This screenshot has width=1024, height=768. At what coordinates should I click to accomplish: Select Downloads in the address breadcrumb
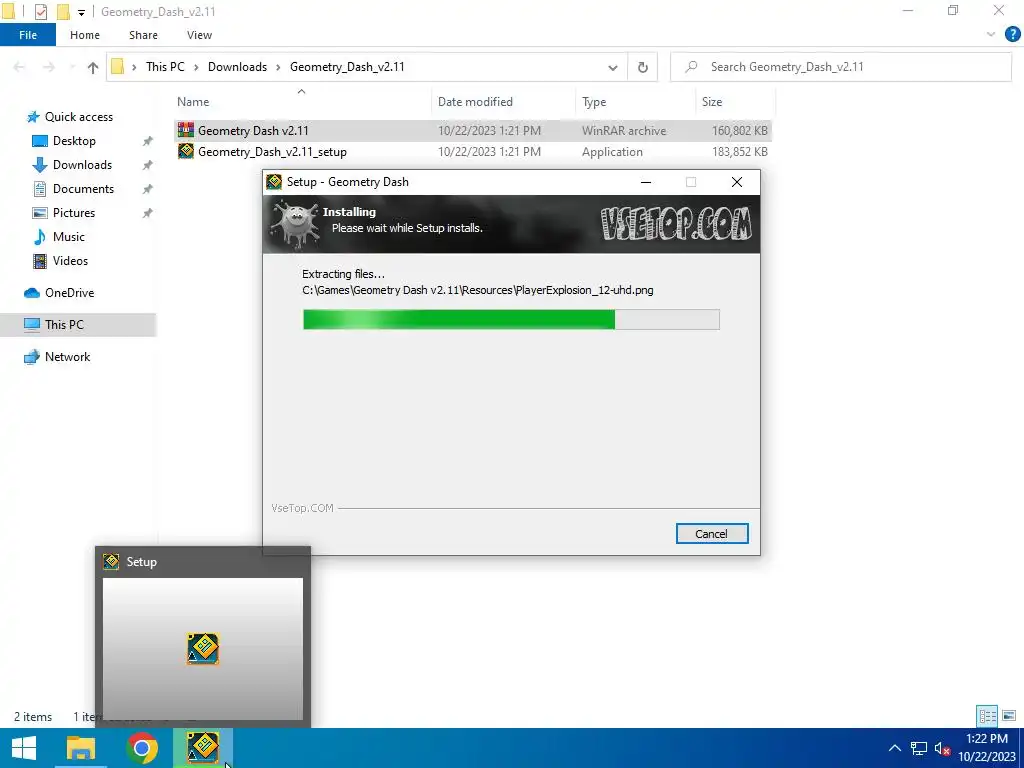237,67
